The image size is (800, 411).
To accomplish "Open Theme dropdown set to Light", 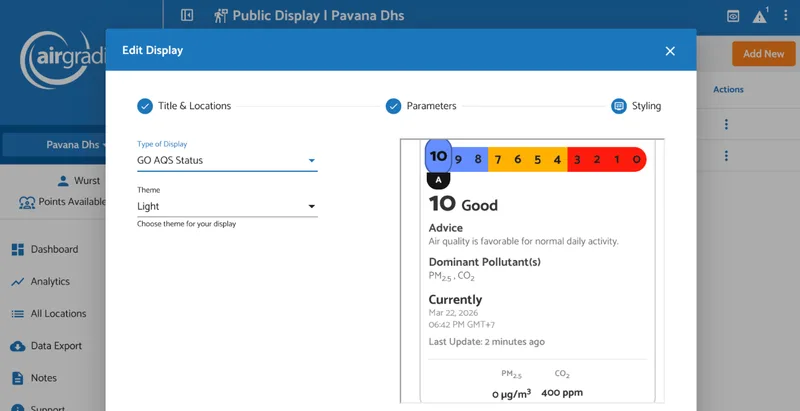I will (227, 207).
